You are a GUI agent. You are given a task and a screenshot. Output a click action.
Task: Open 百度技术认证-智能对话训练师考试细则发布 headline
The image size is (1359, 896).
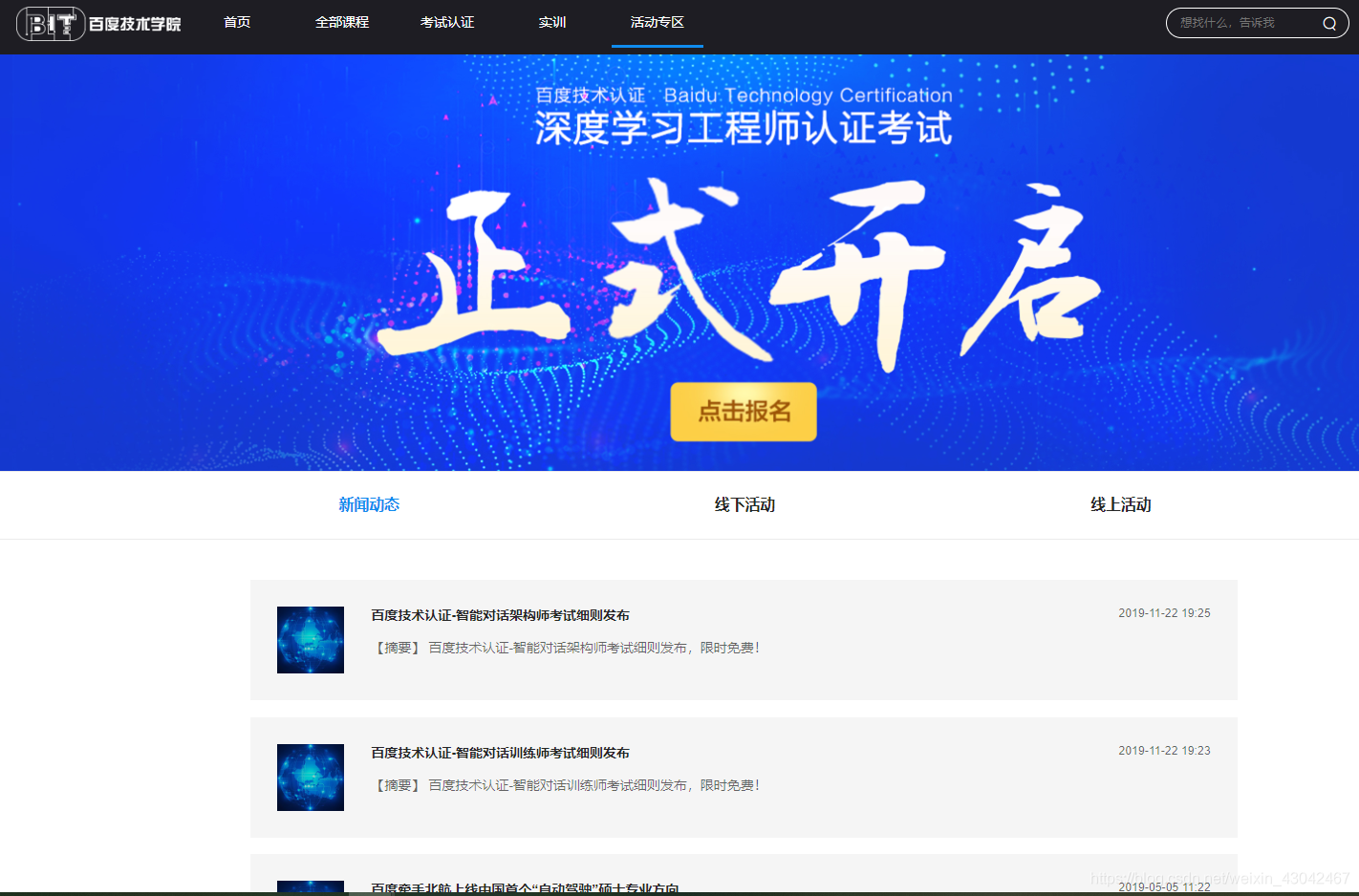click(500, 753)
